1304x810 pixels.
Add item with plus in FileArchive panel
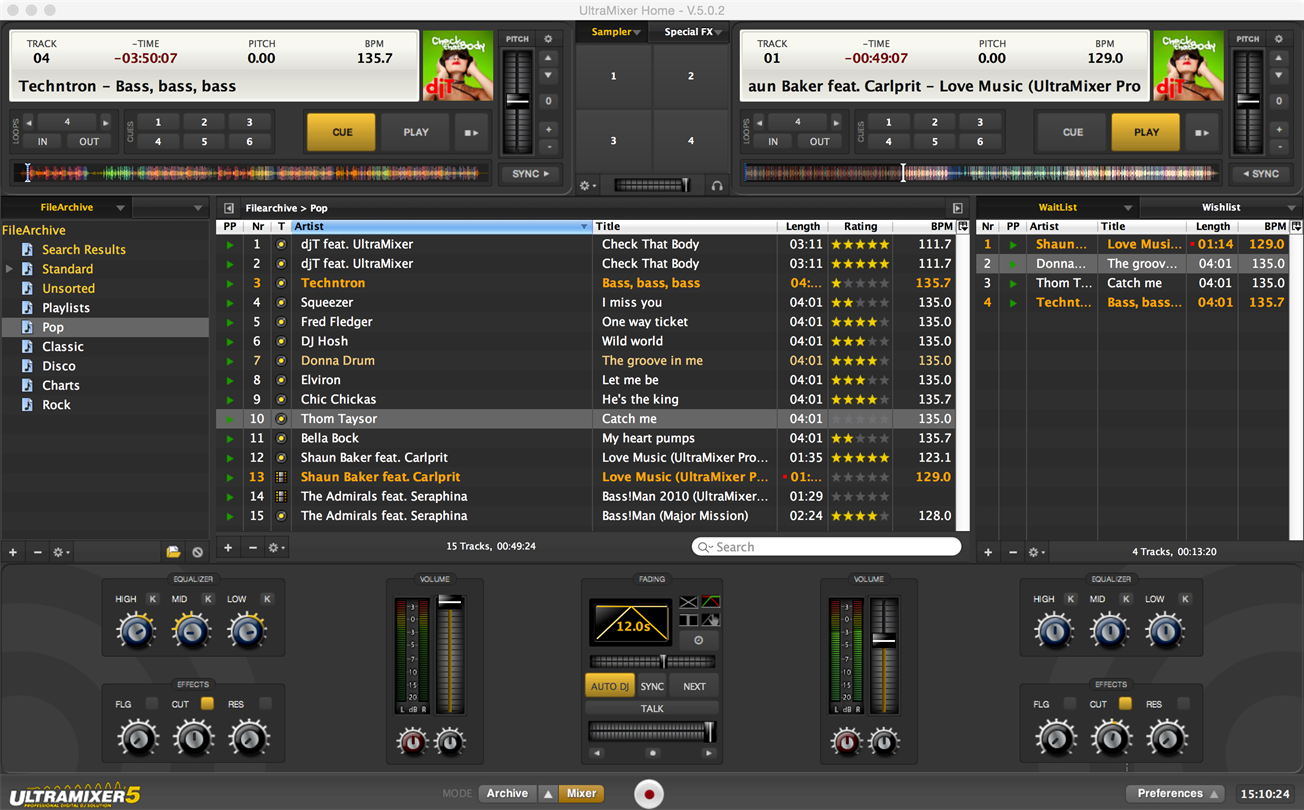[13, 552]
